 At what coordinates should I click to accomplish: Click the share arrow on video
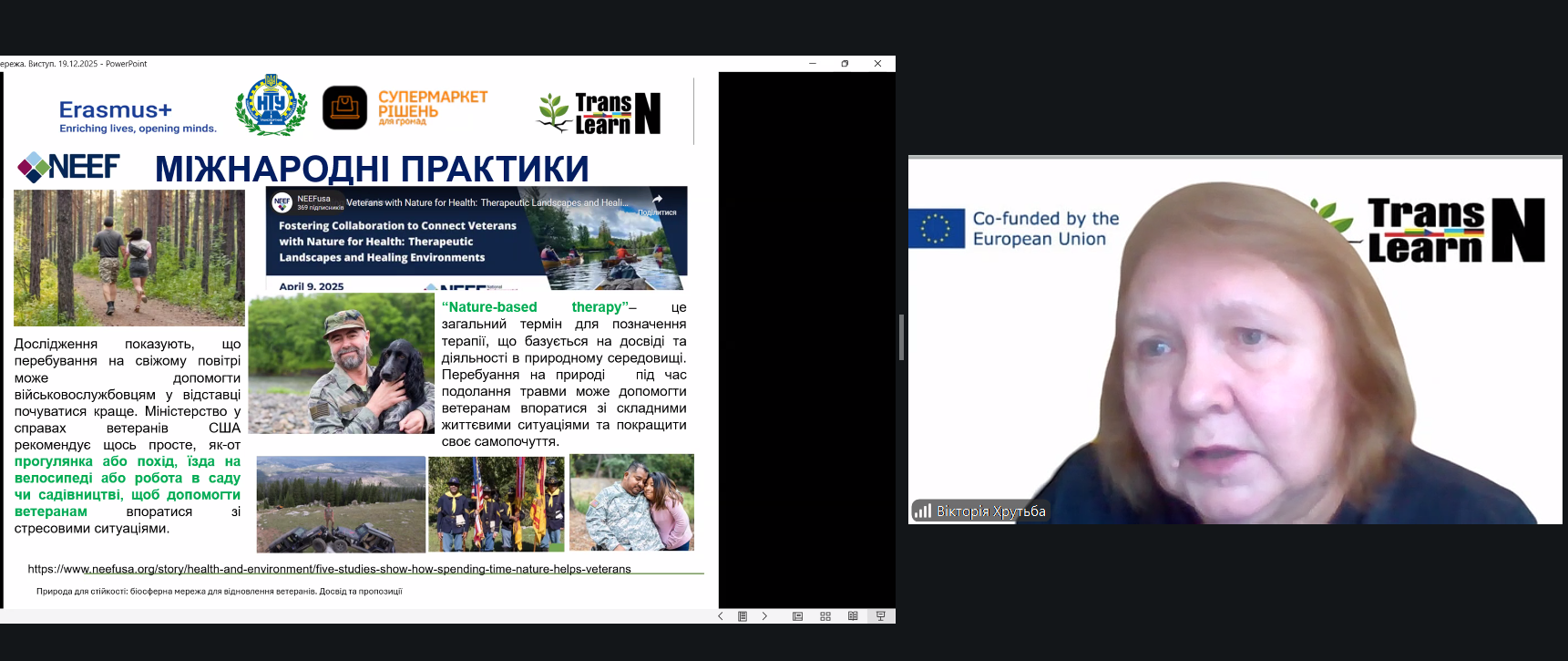tap(657, 200)
